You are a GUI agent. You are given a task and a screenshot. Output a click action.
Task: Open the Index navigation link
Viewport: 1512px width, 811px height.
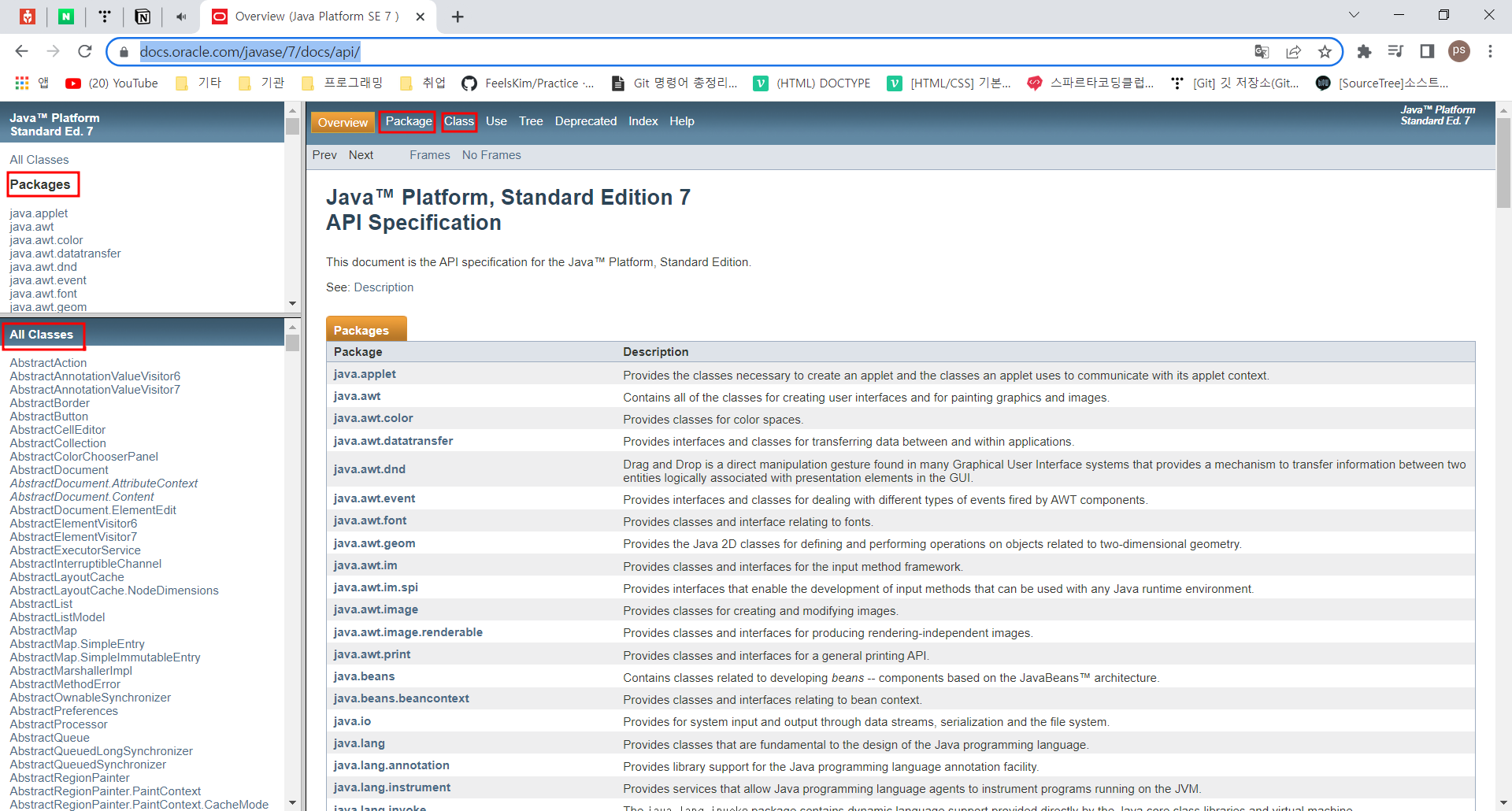coord(643,121)
